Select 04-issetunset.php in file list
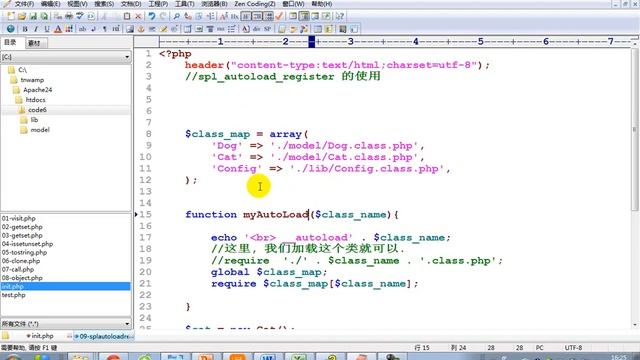640x360 pixels. (x=27, y=244)
